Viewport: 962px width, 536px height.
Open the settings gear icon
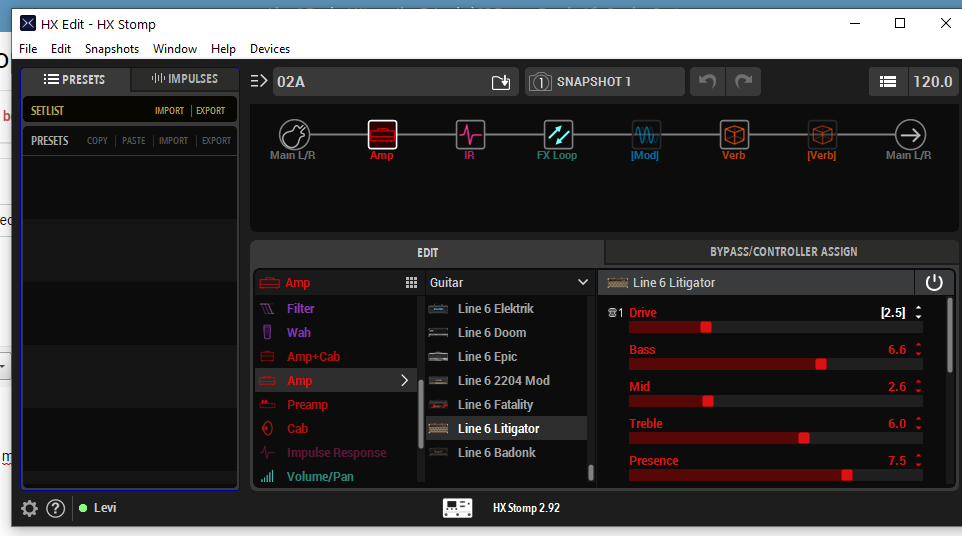pos(29,508)
